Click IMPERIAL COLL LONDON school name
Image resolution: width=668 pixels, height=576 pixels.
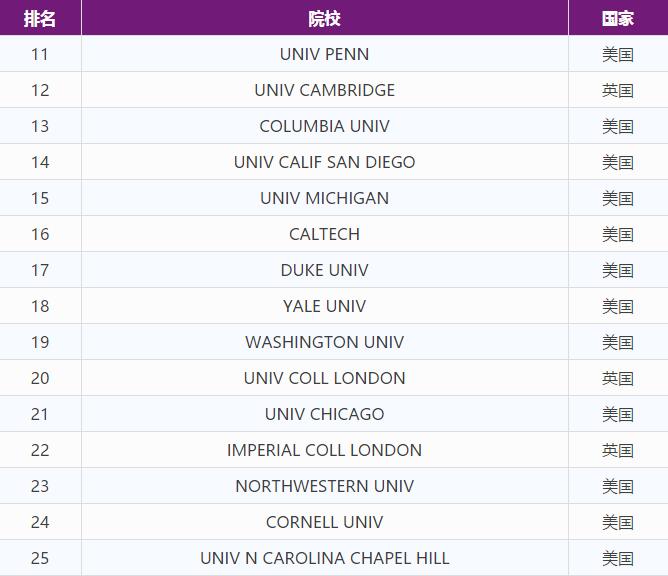pos(324,450)
